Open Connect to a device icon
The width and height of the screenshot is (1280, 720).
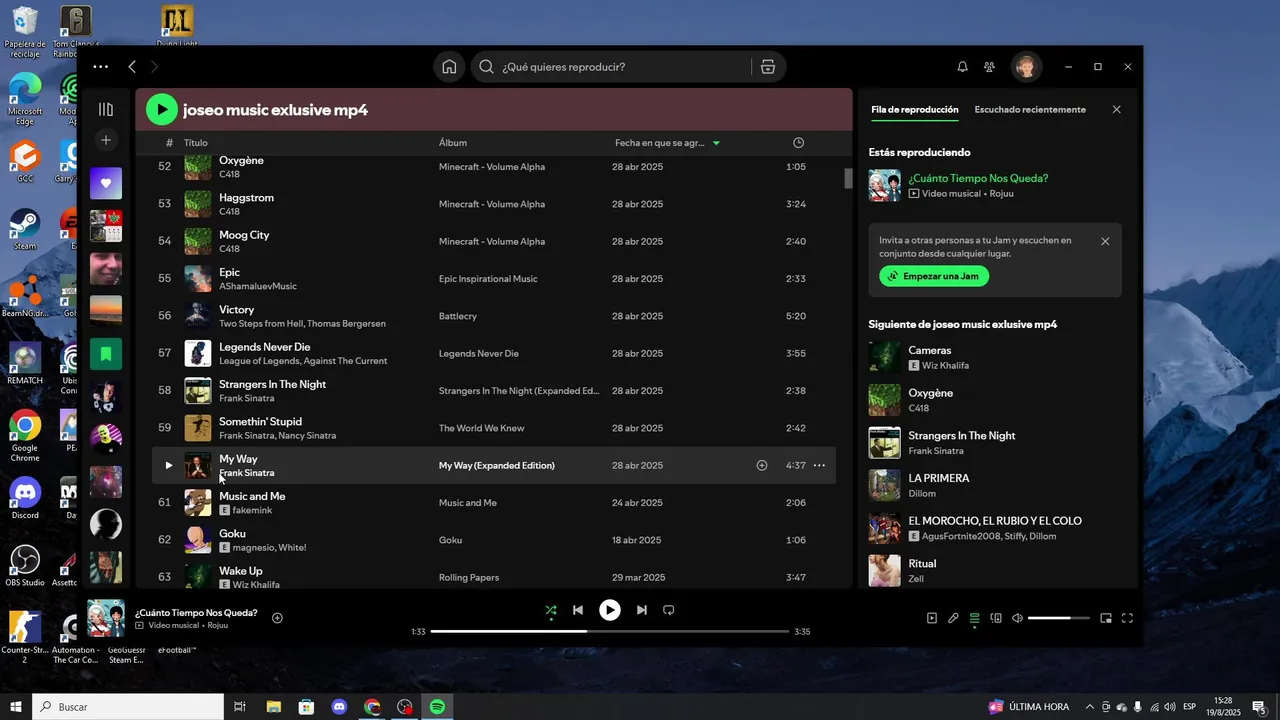(x=996, y=618)
